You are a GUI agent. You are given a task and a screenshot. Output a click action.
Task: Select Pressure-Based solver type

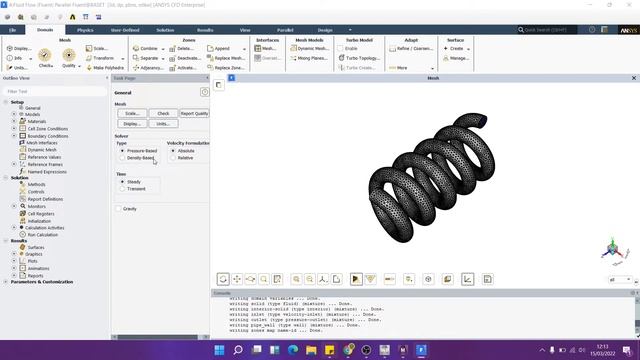tap(122, 151)
